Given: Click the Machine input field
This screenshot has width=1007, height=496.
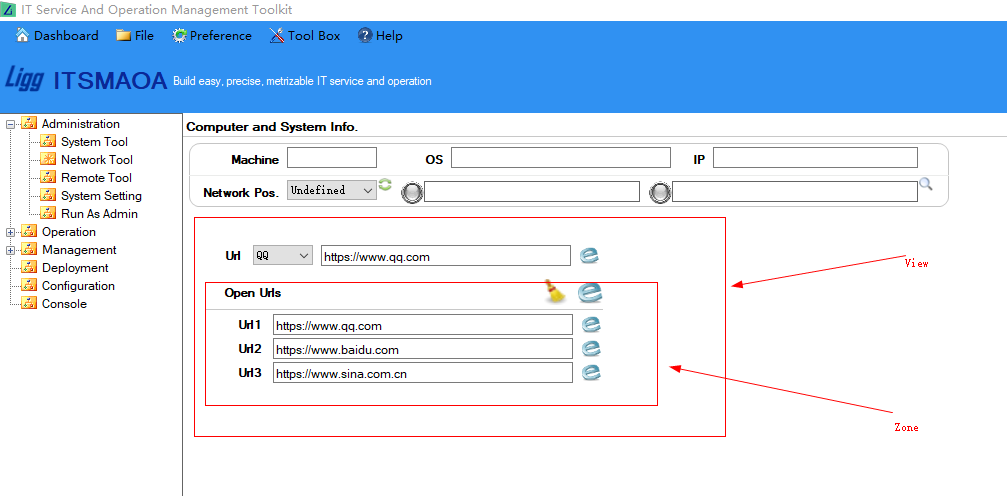Looking at the screenshot, I should pos(332,158).
